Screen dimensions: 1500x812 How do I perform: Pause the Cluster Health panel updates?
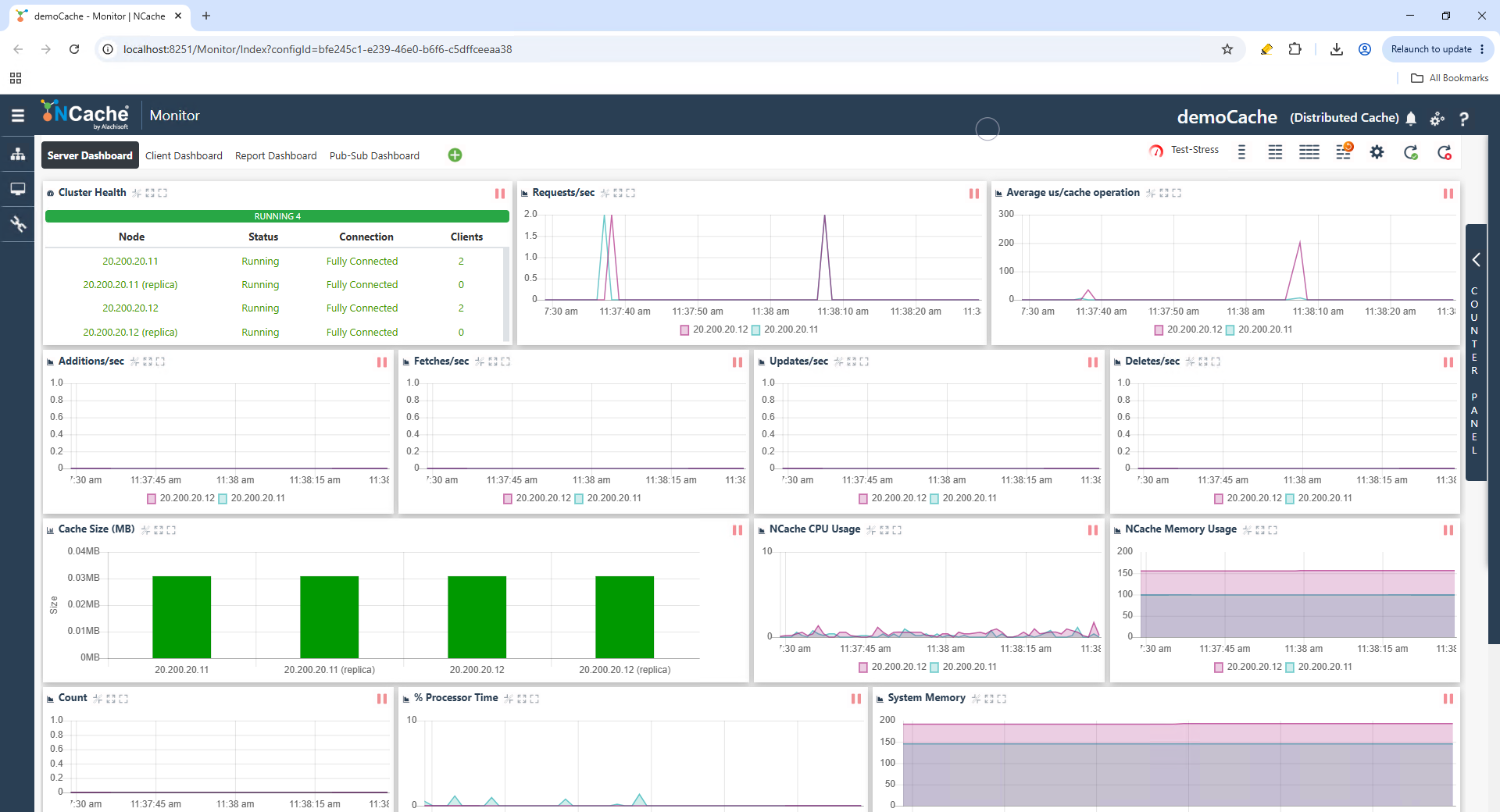pos(500,194)
